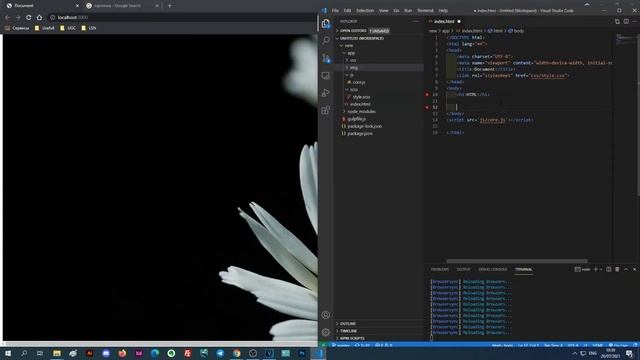640x360 pixels.
Task: Go back in Chrome browser
Action: pyautogui.click(x=7, y=18)
